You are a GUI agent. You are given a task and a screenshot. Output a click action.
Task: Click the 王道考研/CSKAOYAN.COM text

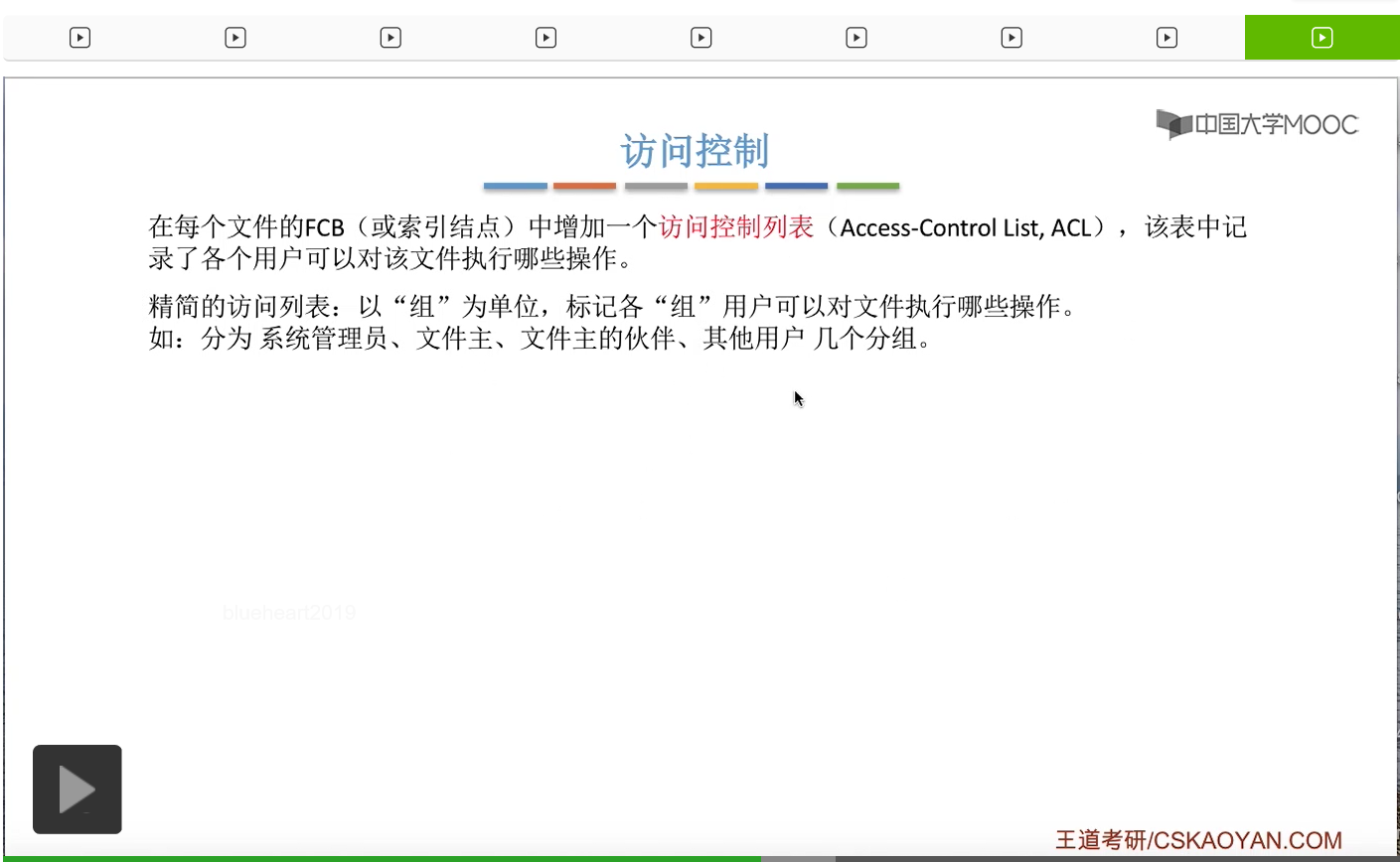pyautogui.click(x=1198, y=840)
